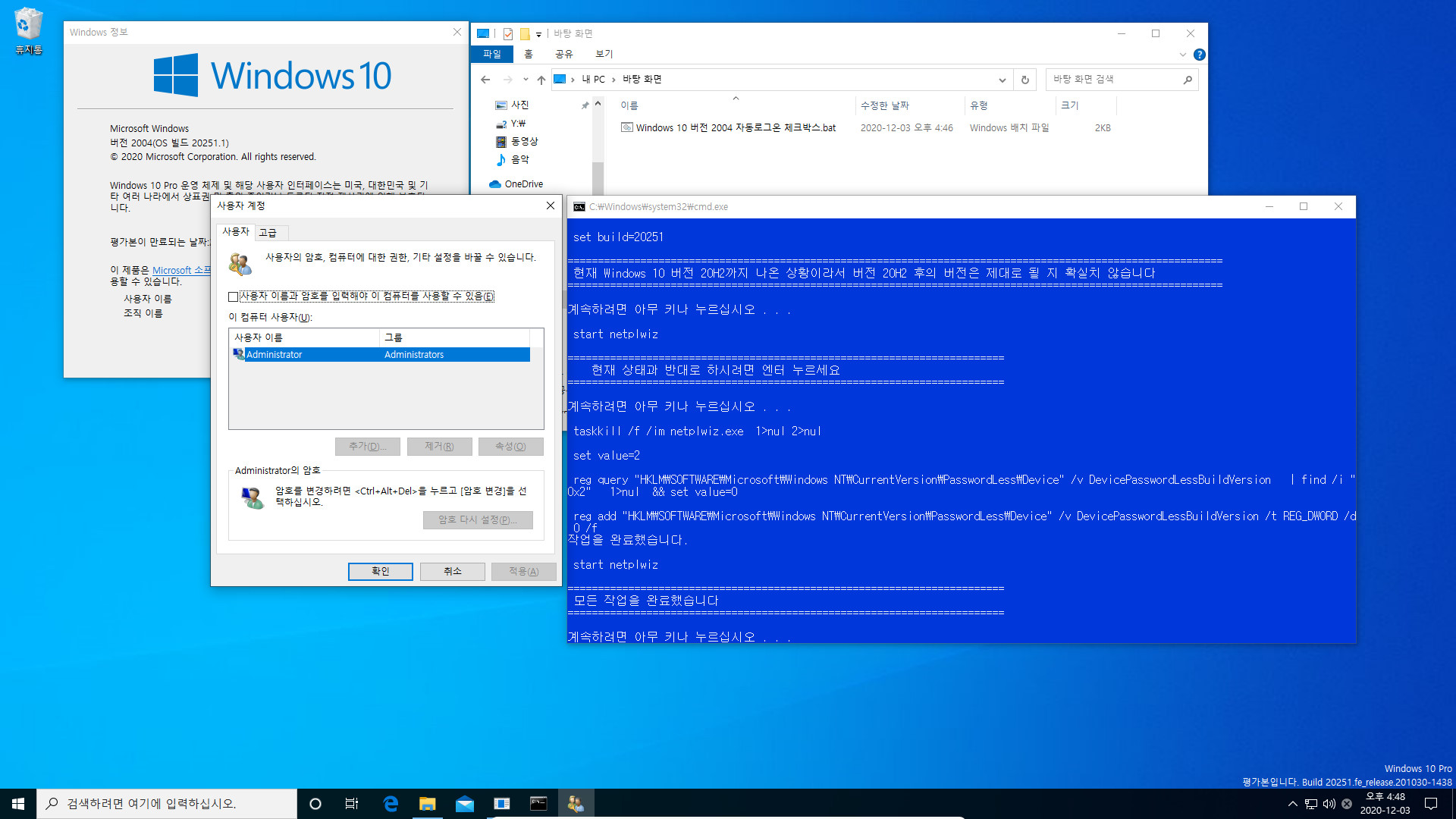Screen dimensions: 1456x819
Task: Go back in File Explorer
Action: point(485,80)
